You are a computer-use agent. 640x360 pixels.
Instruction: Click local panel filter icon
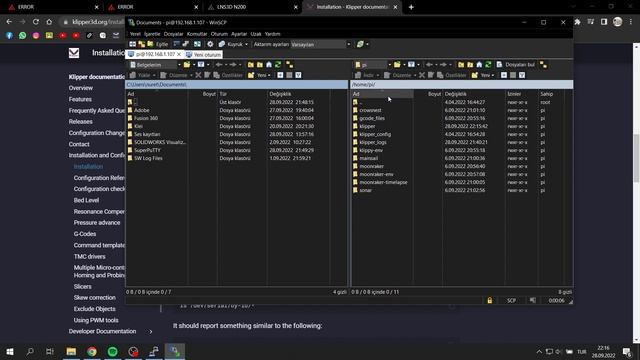(x=202, y=65)
